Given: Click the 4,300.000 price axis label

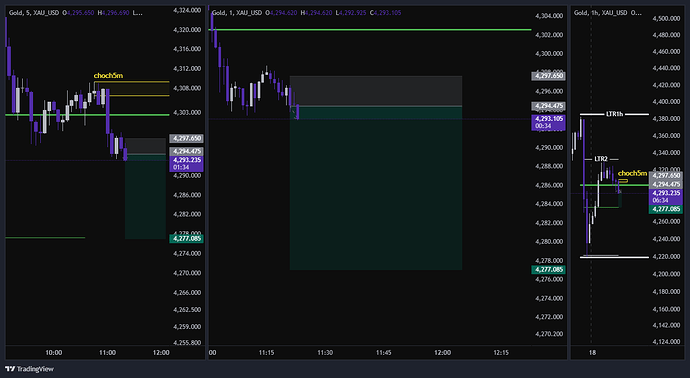Looking at the screenshot, I should [549, 54].
